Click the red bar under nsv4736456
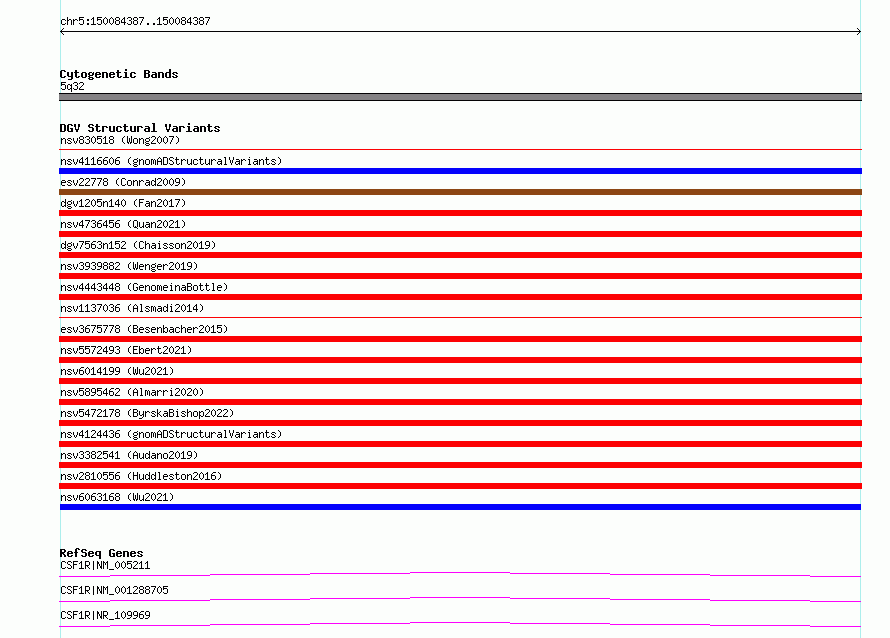 pyautogui.click(x=460, y=234)
